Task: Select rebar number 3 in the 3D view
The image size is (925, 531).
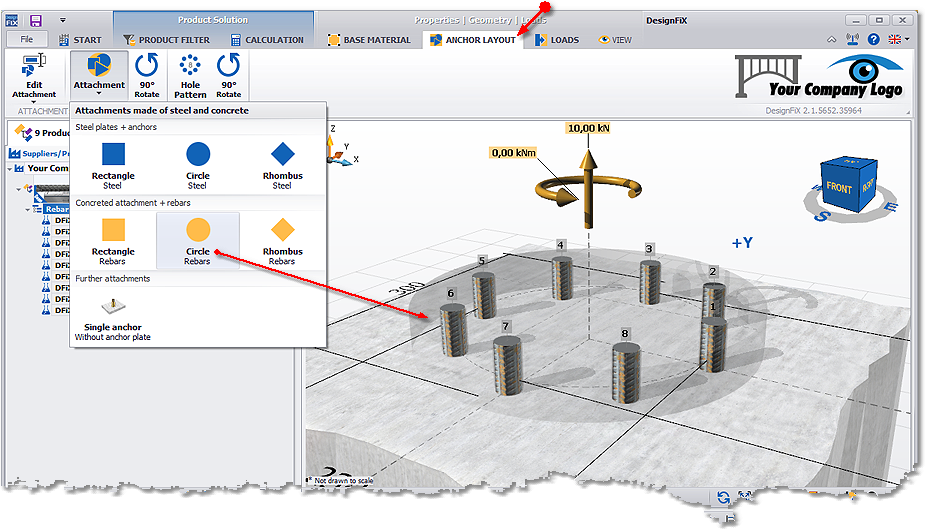Action: pos(650,282)
